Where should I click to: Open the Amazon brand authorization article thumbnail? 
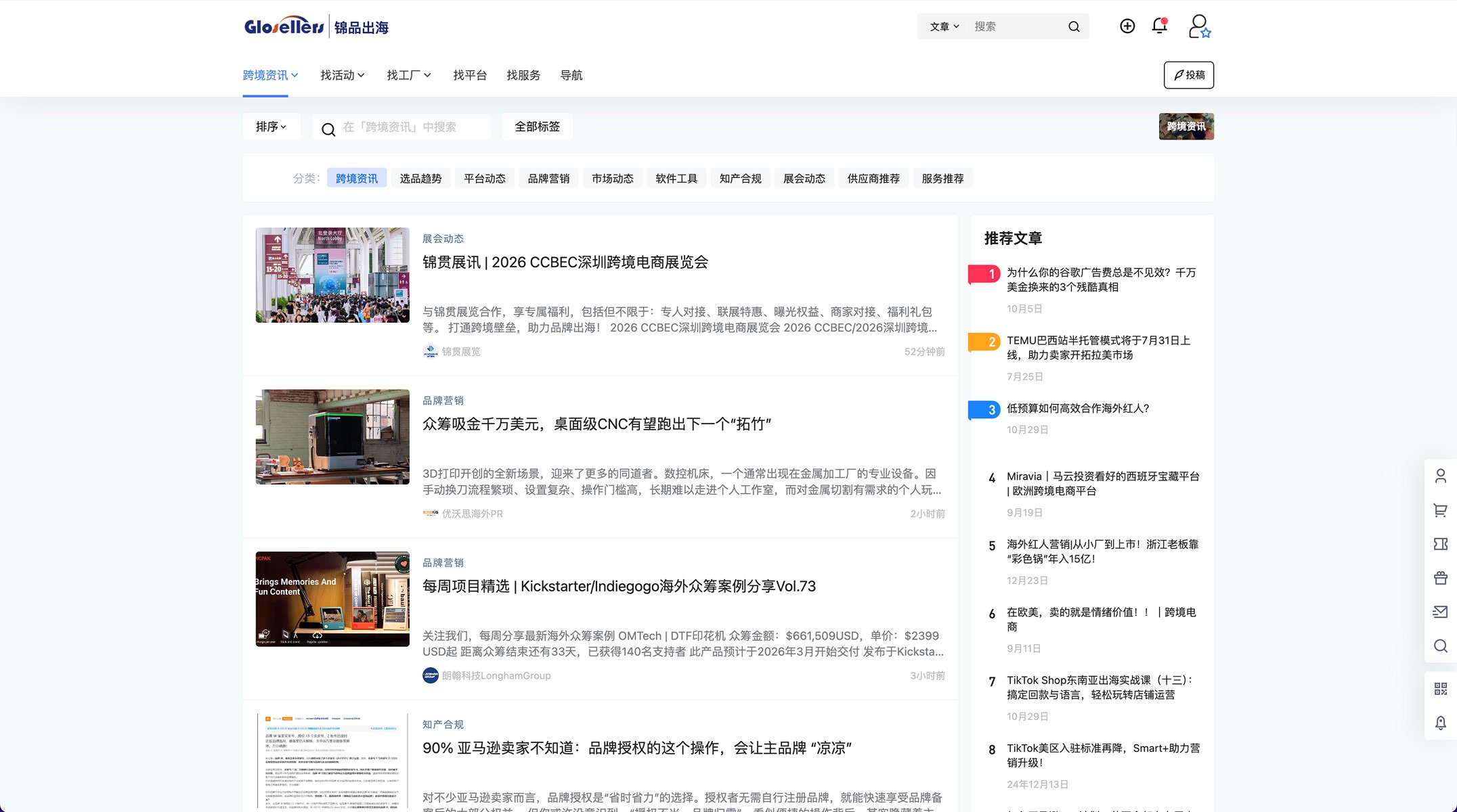pyautogui.click(x=332, y=761)
